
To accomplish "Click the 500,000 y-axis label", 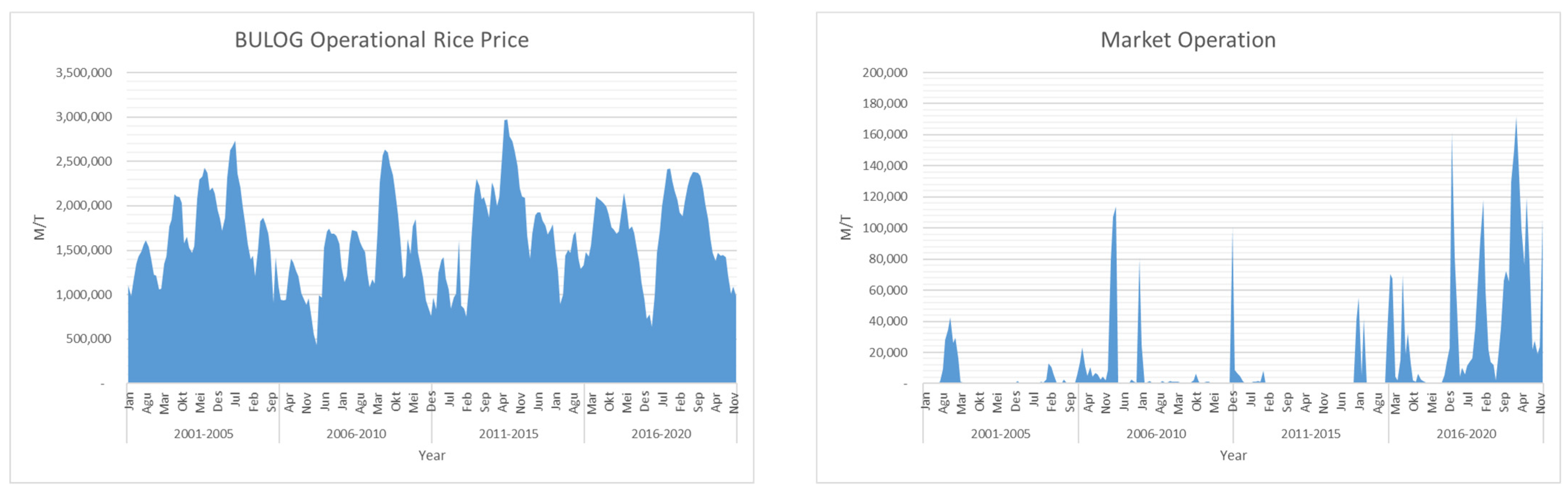I will (89, 339).
